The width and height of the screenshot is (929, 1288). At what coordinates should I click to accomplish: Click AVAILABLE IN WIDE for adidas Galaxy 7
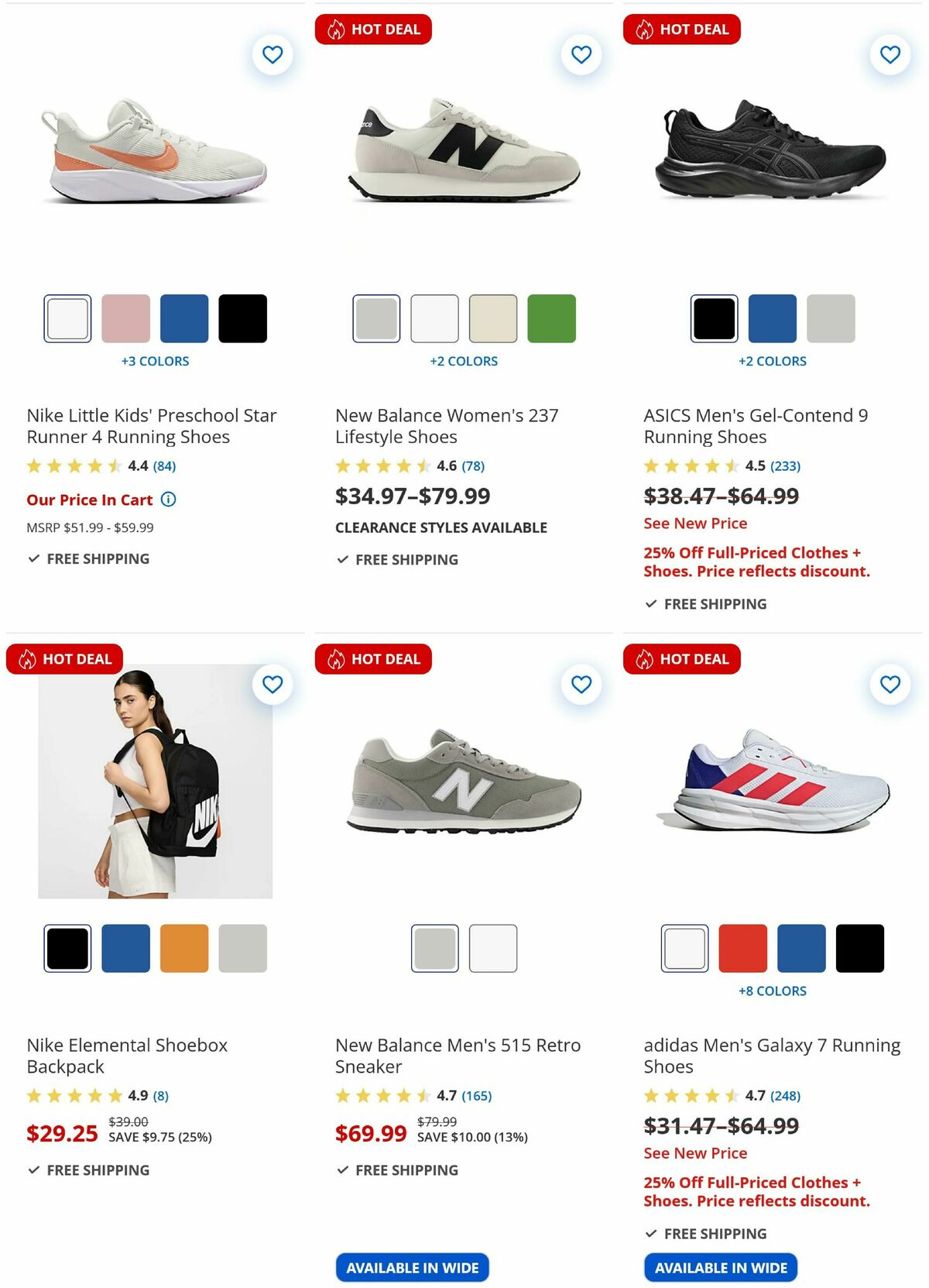721,1268
